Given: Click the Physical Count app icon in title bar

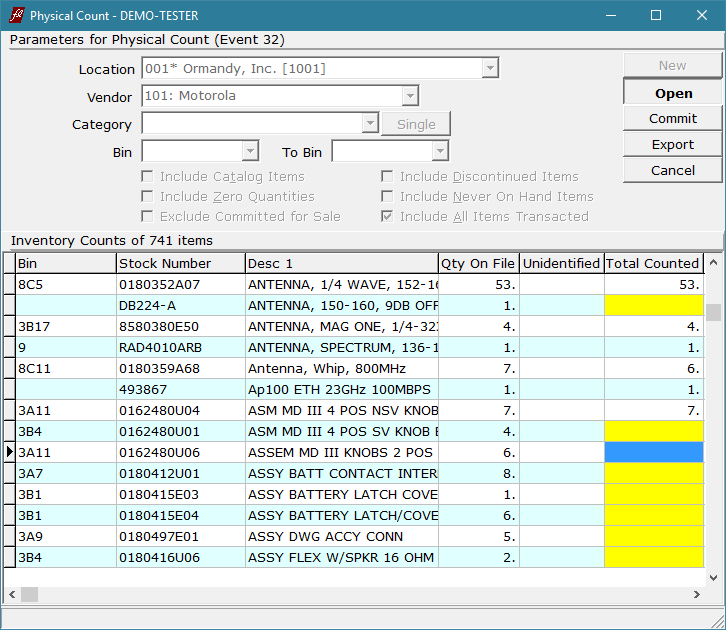Looking at the screenshot, I should coord(16,15).
